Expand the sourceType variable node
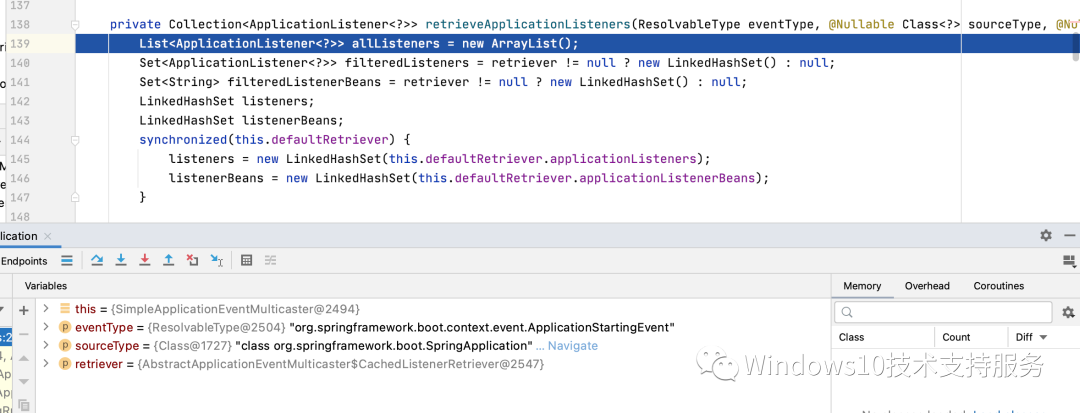The image size is (1080, 413). (x=46, y=346)
